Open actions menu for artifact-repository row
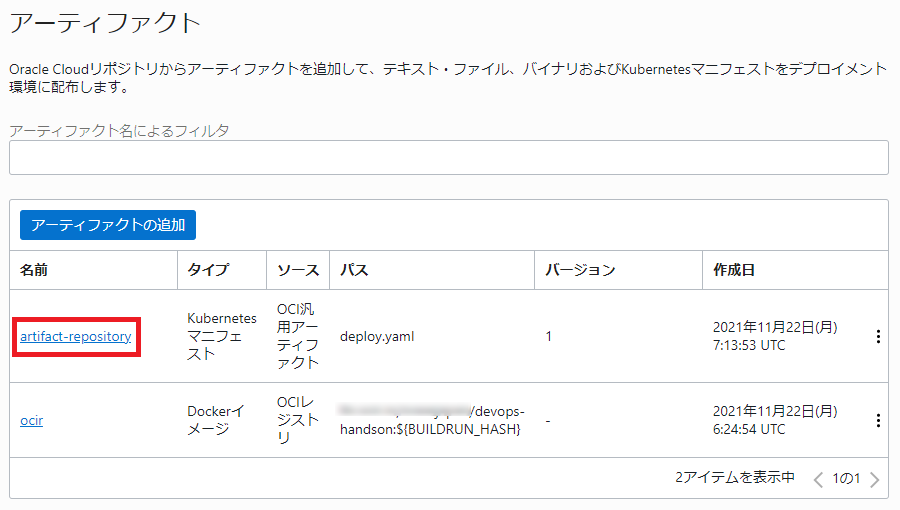The width and height of the screenshot is (900, 510). click(x=878, y=337)
